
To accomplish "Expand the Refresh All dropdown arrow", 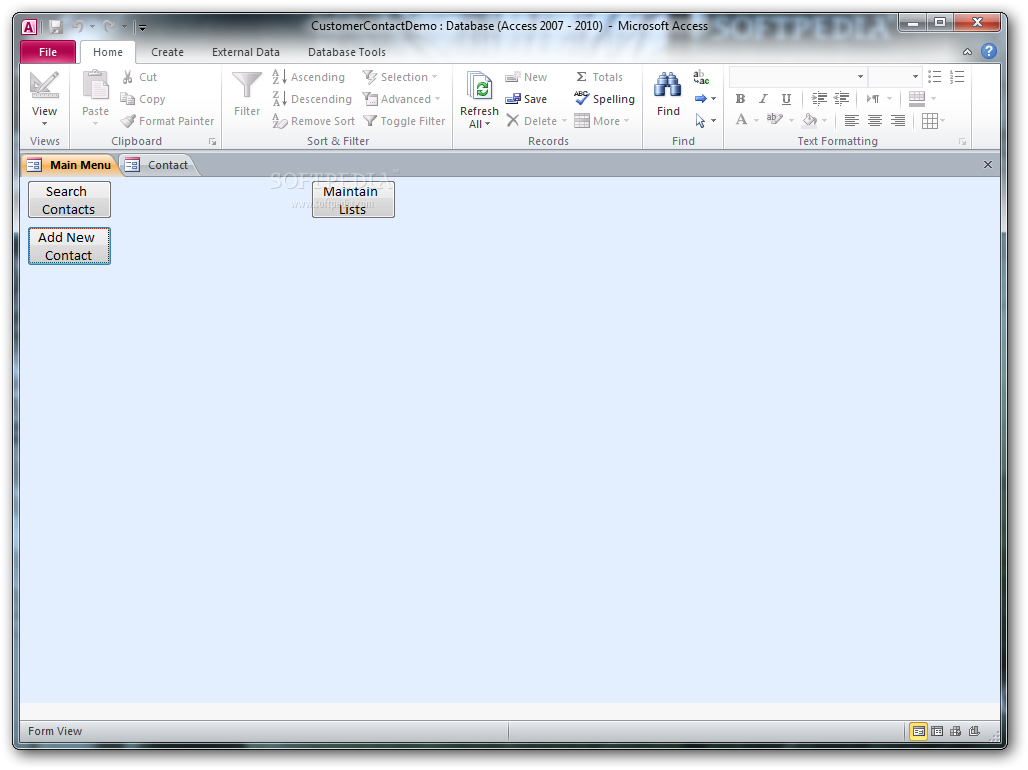I will (x=487, y=124).
